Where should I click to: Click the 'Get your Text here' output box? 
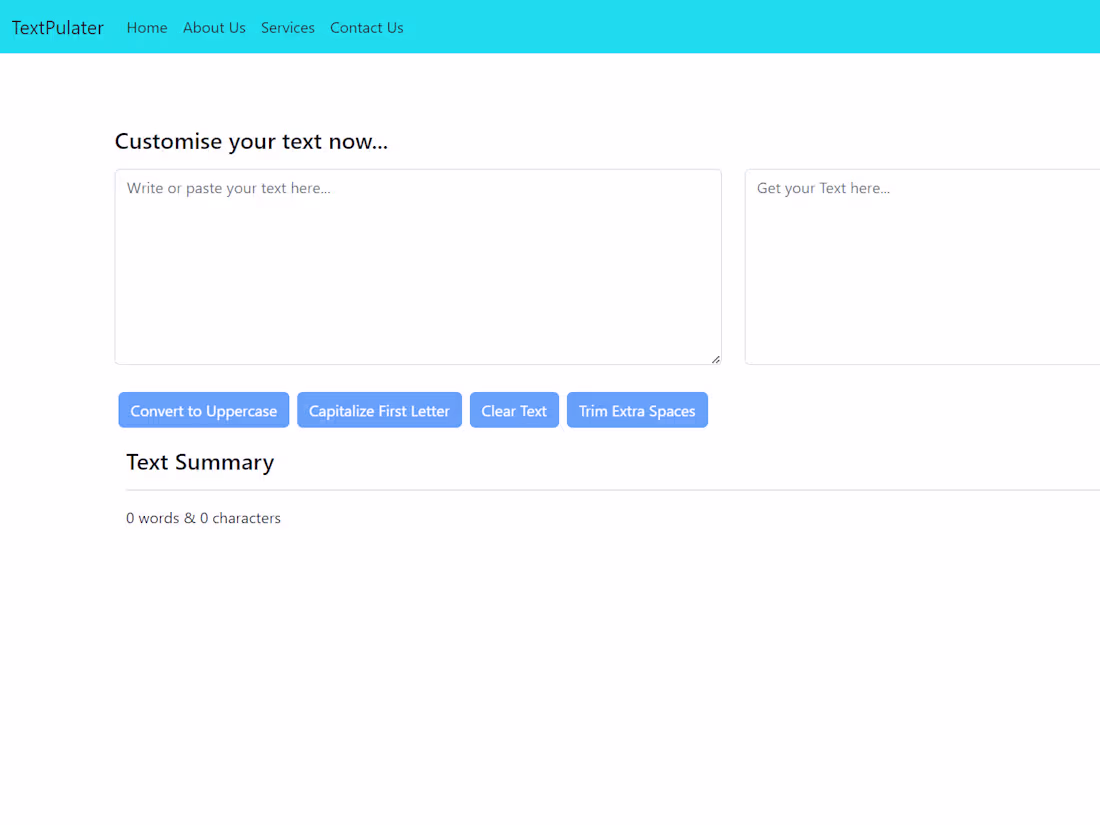click(x=920, y=265)
